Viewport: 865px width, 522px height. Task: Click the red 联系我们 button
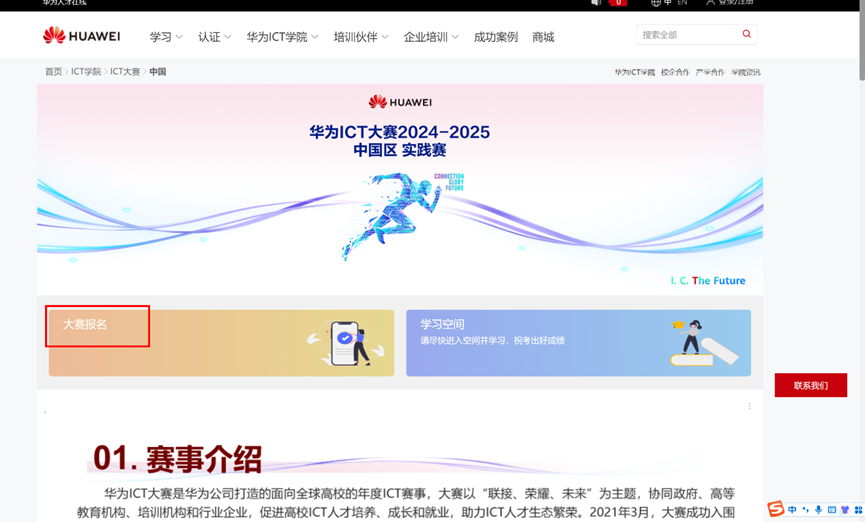tap(810, 385)
